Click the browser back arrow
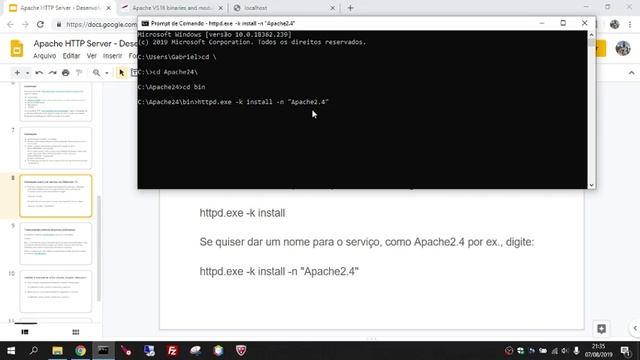 pos(10,24)
